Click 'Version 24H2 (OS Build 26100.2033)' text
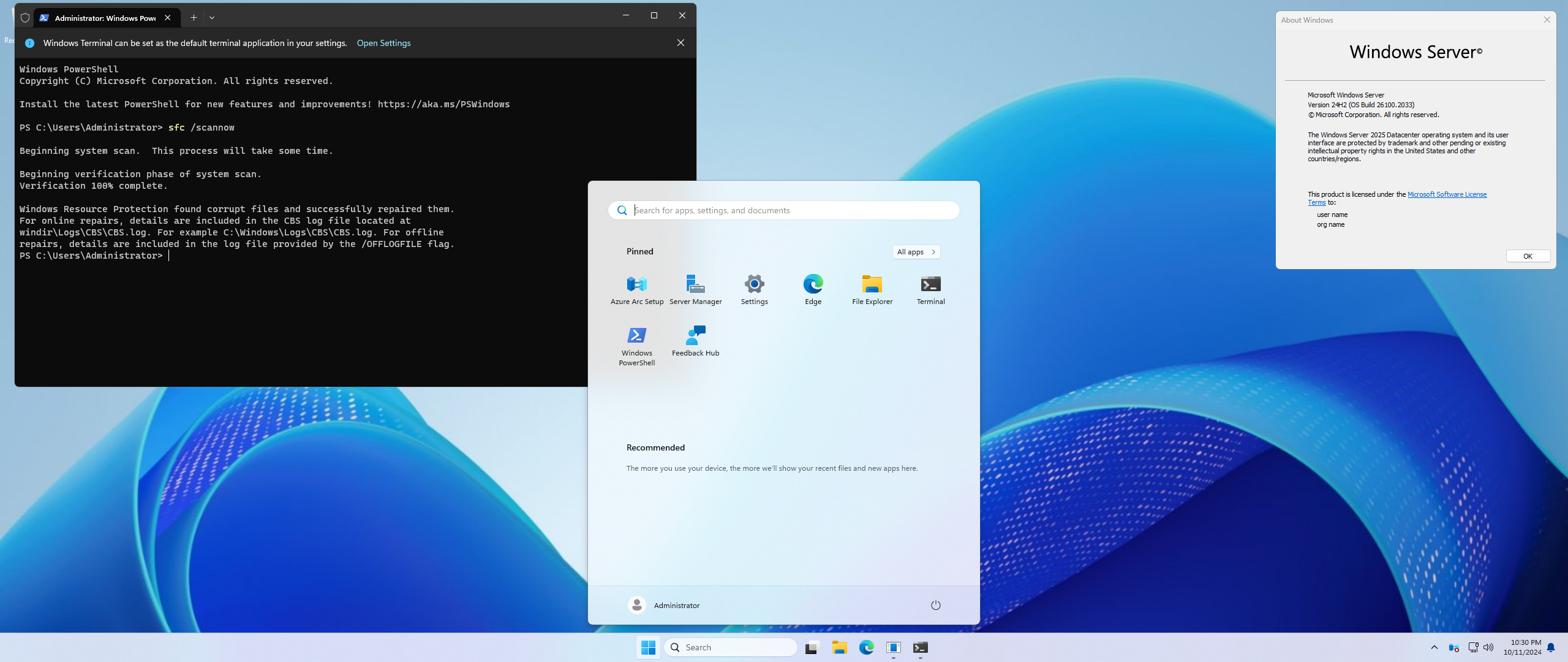 (1361, 105)
